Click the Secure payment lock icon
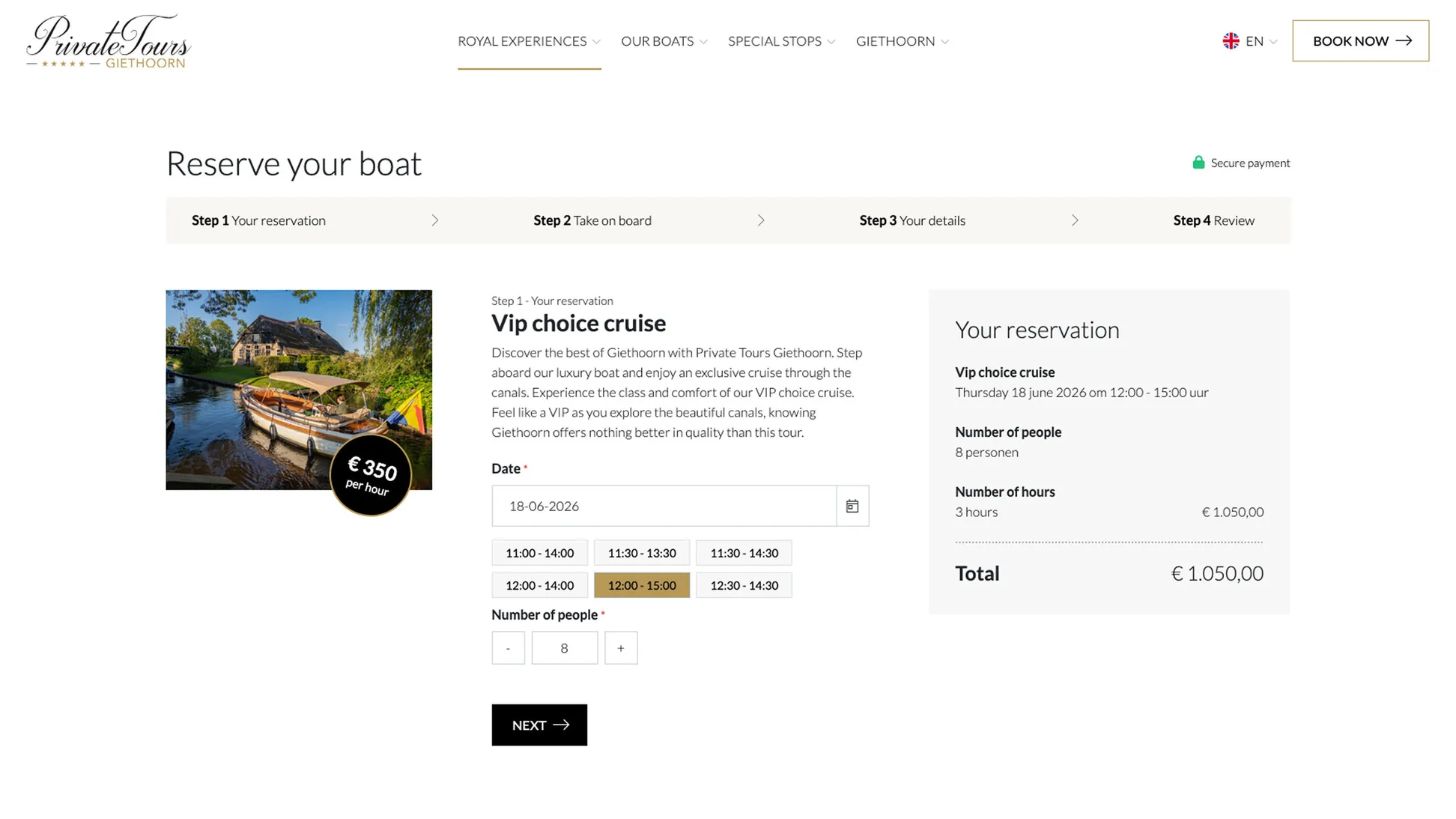Screen dimensions: 1456x819 pyautogui.click(x=1198, y=162)
